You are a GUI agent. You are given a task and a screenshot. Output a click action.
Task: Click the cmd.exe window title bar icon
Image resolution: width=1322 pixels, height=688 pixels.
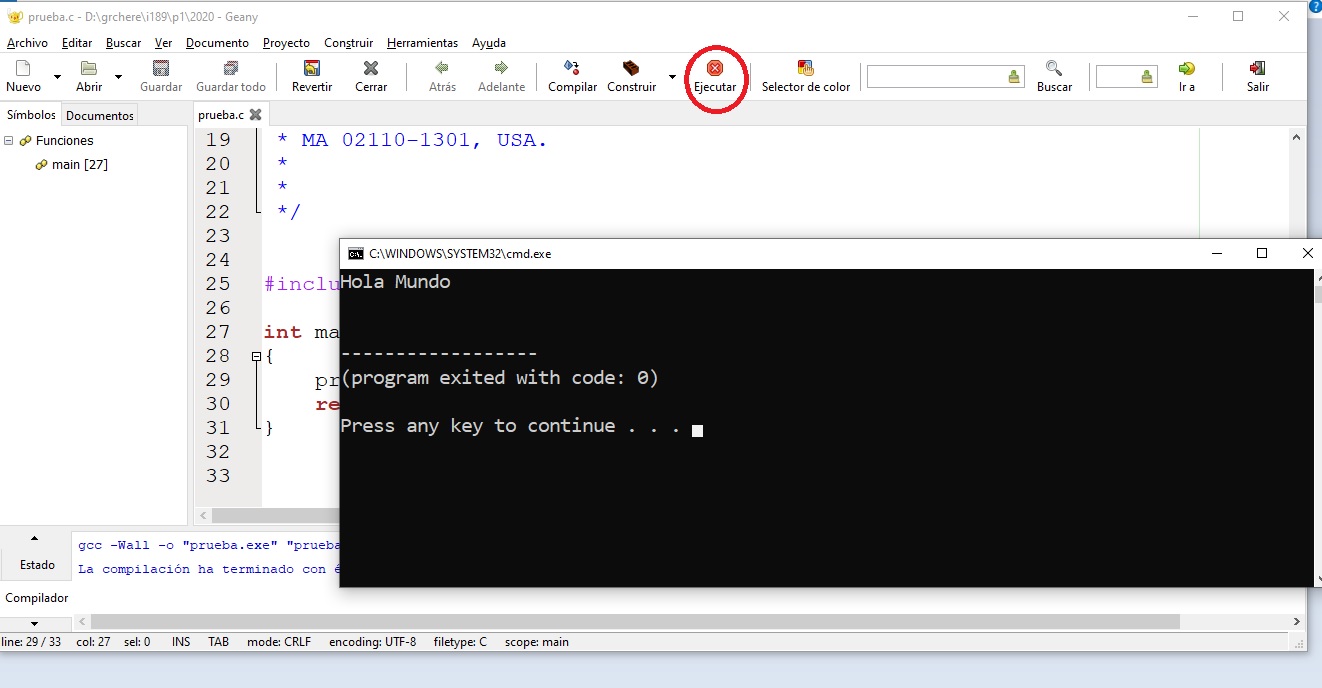pyautogui.click(x=355, y=254)
